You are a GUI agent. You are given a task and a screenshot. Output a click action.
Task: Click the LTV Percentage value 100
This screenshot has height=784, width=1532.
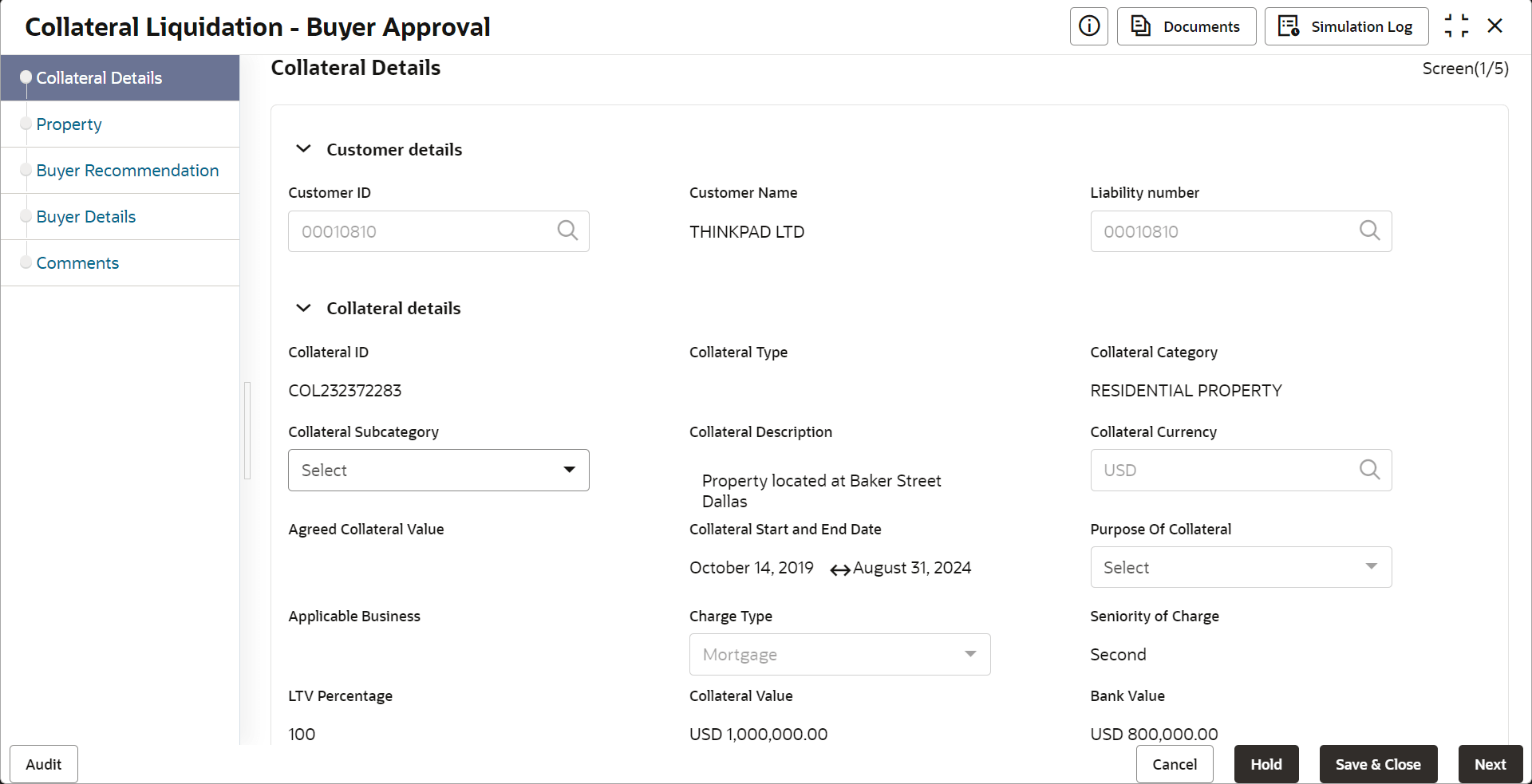pos(302,735)
